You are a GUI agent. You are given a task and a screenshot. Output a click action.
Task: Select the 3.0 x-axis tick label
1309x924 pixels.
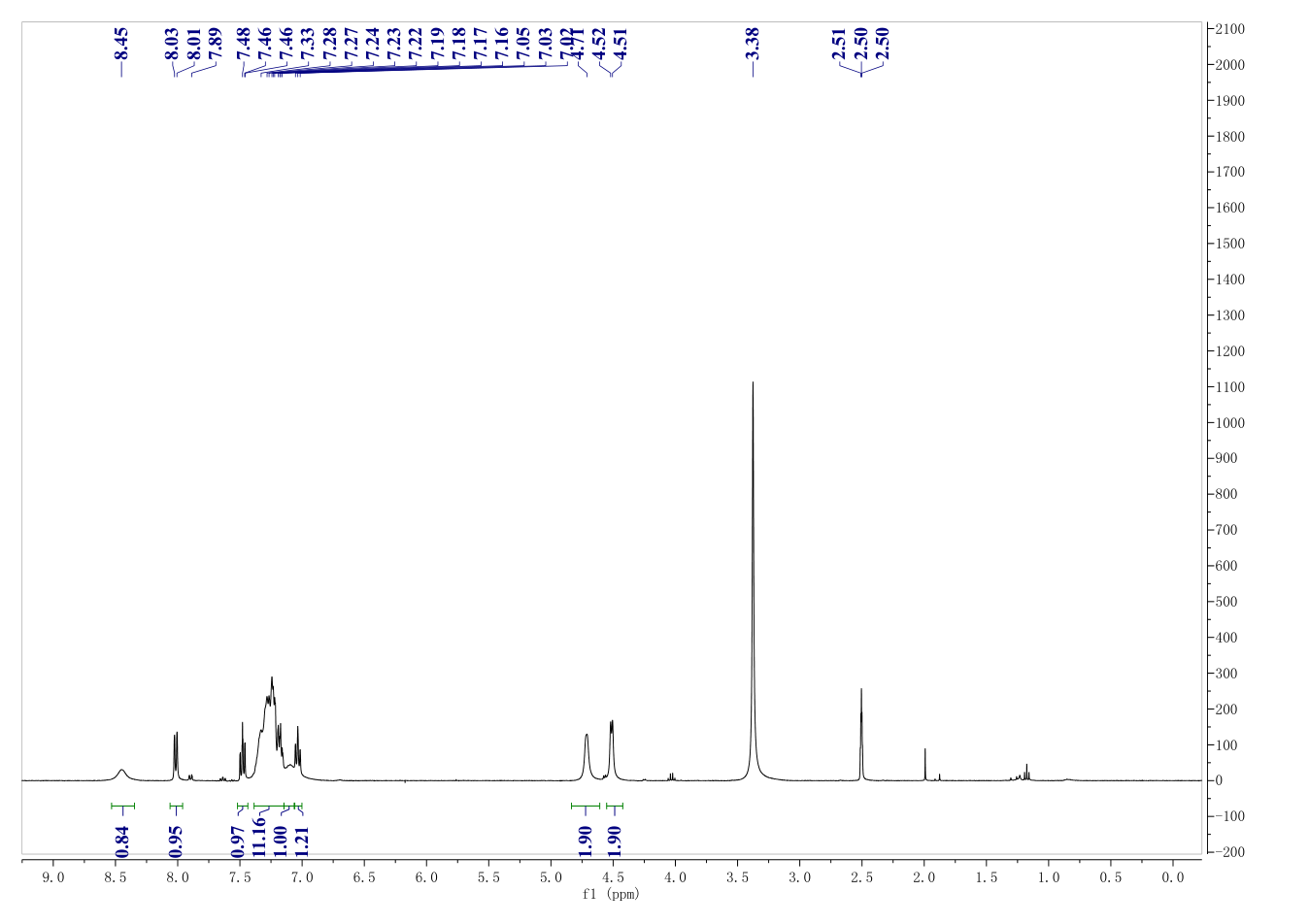[x=799, y=877]
